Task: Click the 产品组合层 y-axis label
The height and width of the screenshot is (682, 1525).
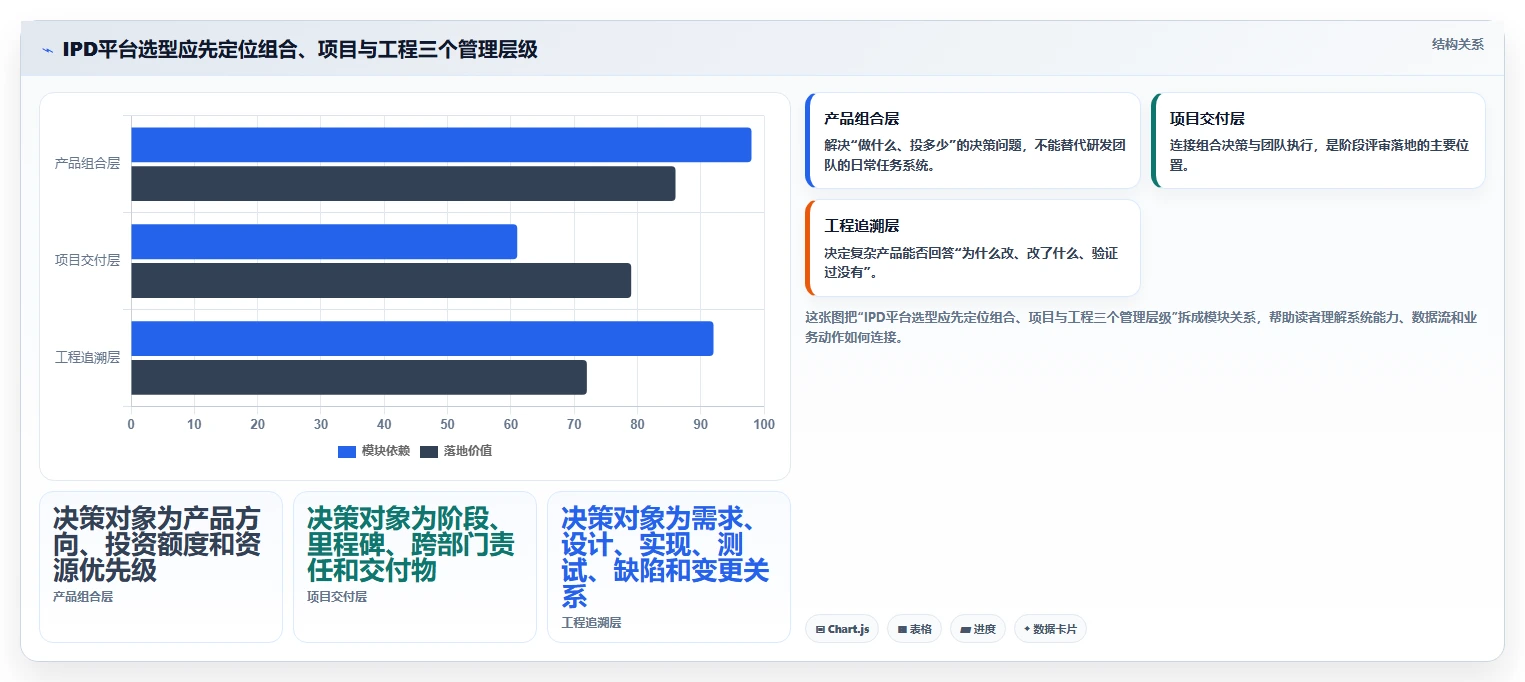Action: (x=87, y=164)
